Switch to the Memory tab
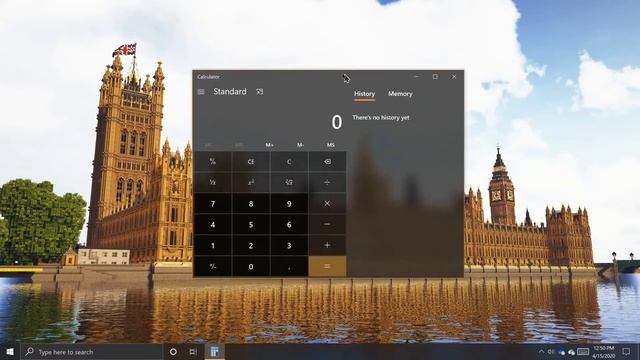 400,94
